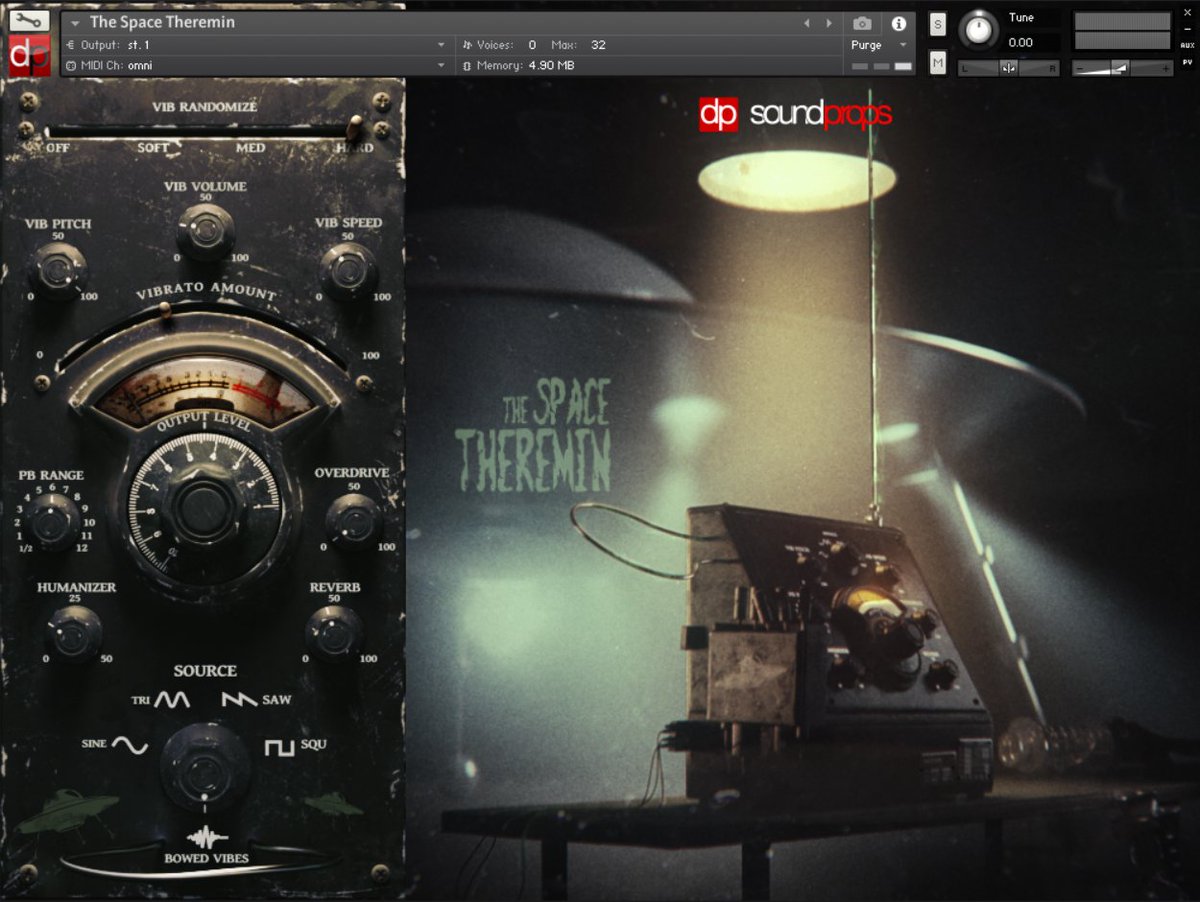Image resolution: width=1200 pixels, height=902 pixels.
Task: Click the volume slider in header
Action: point(1122,68)
